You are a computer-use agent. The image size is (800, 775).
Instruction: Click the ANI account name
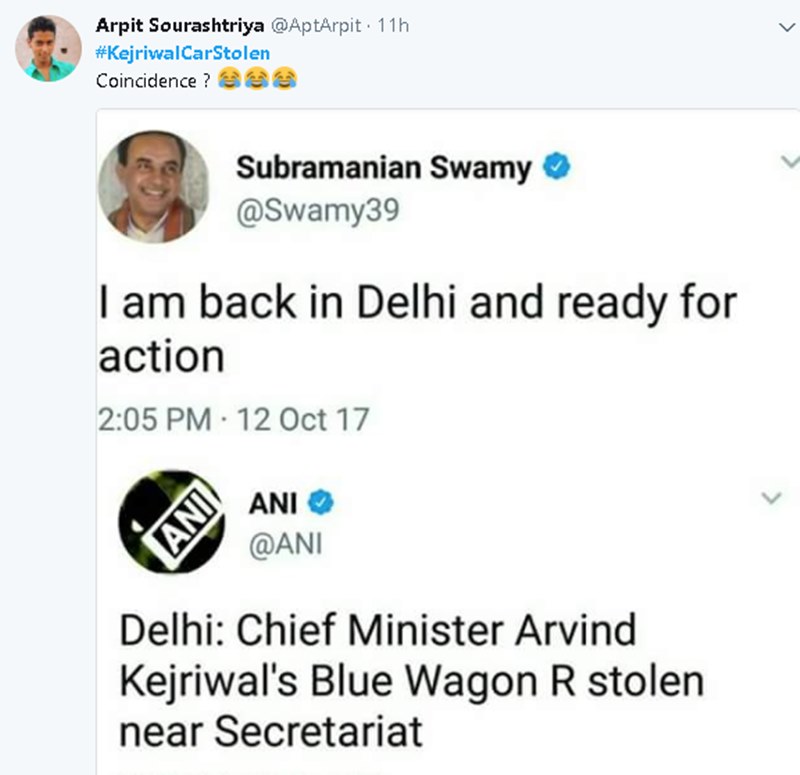click(273, 504)
